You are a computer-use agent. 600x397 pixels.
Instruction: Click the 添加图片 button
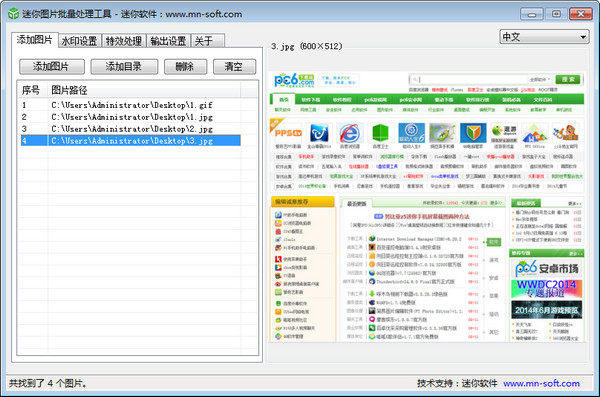[x=52, y=67]
